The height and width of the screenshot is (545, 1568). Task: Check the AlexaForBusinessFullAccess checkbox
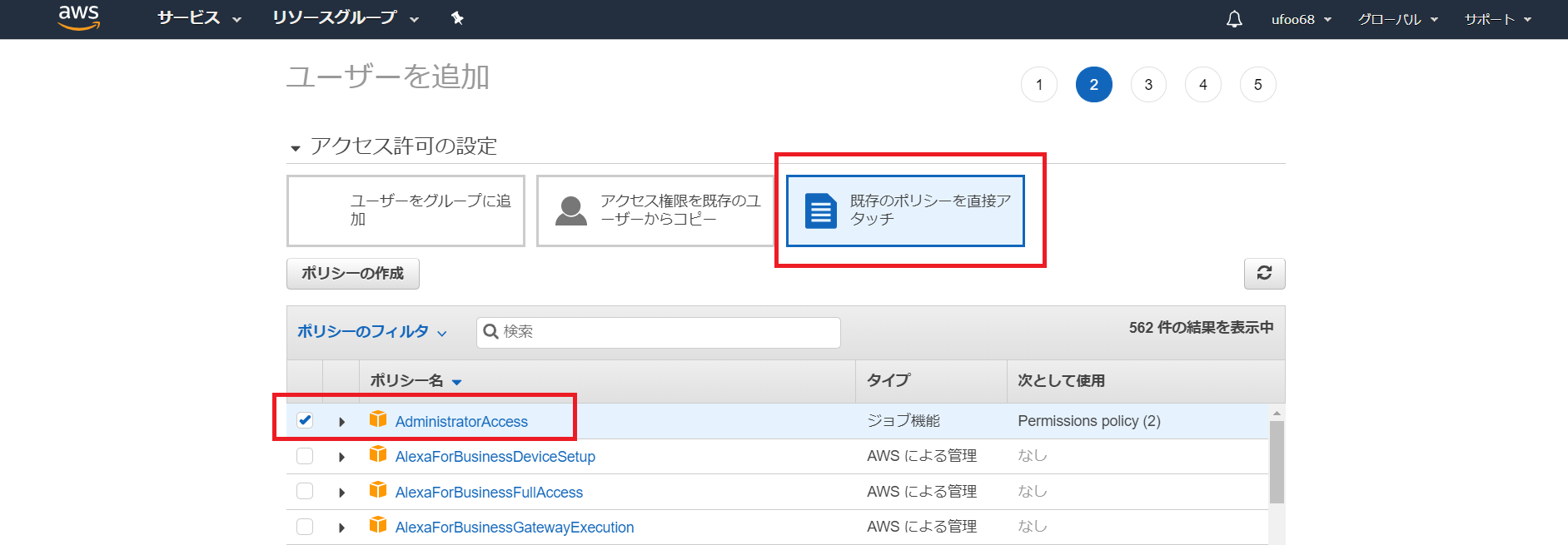coord(305,491)
